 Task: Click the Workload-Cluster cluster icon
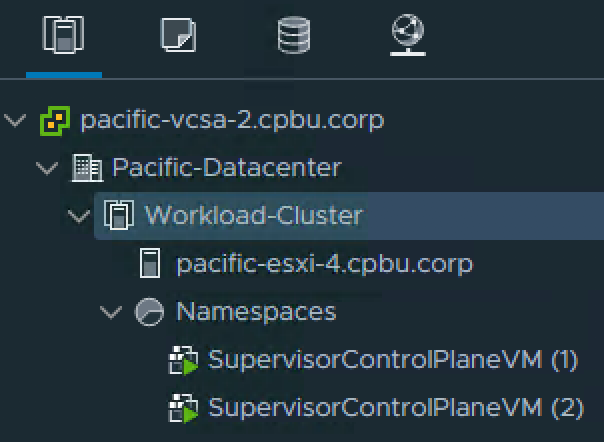(x=119, y=215)
